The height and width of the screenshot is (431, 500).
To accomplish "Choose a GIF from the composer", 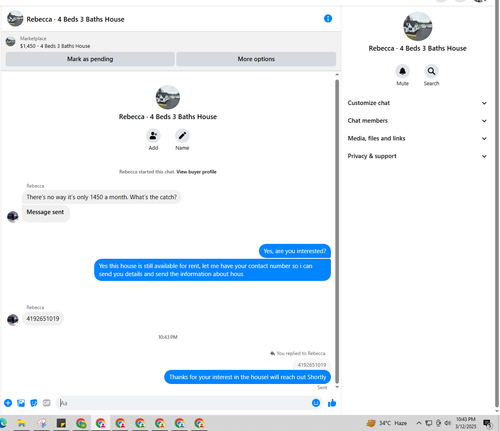I will click(47, 403).
